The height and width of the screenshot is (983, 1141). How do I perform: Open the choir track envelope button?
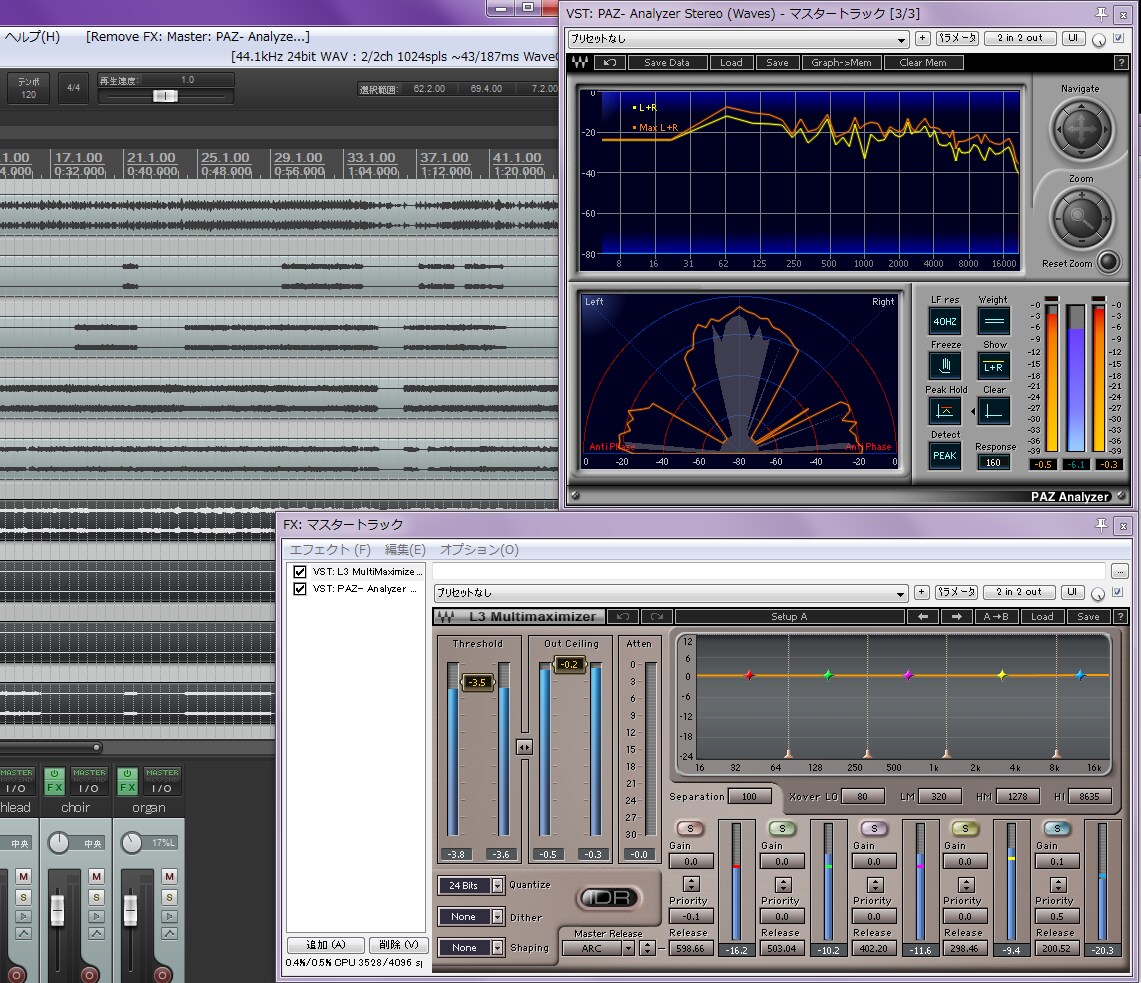click(x=97, y=933)
